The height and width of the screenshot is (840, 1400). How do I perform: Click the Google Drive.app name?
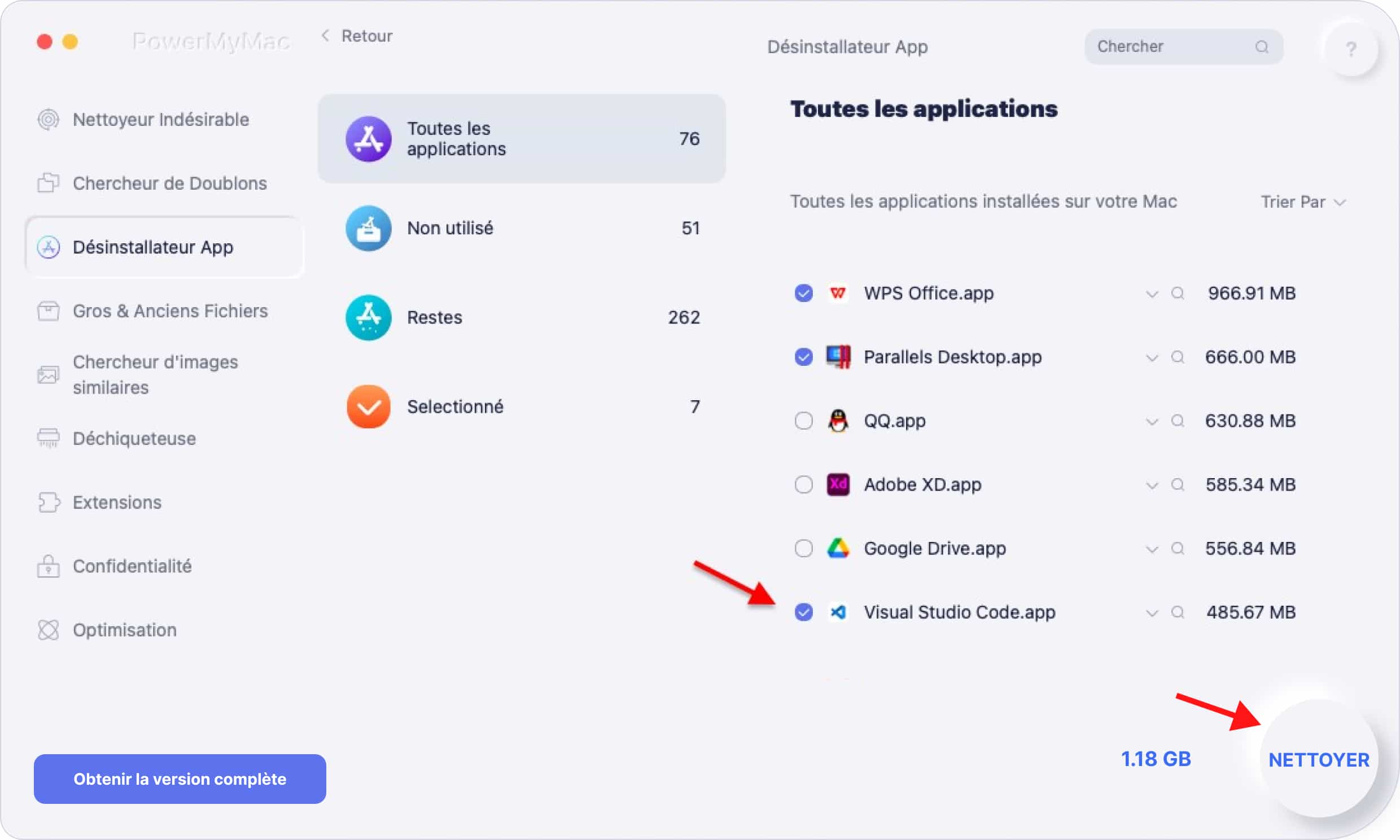[935, 549]
